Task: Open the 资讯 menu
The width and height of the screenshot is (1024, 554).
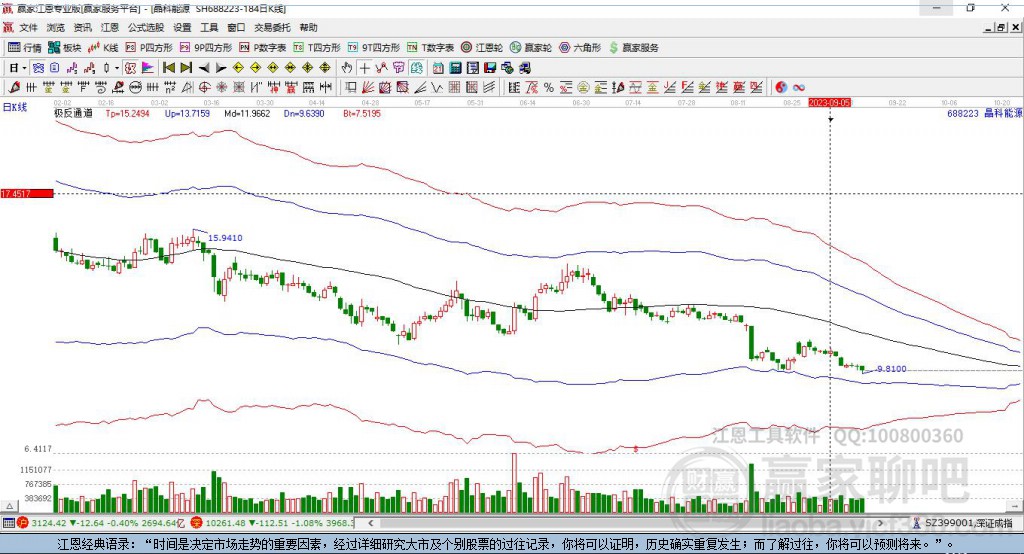Action: coord(82,27)
